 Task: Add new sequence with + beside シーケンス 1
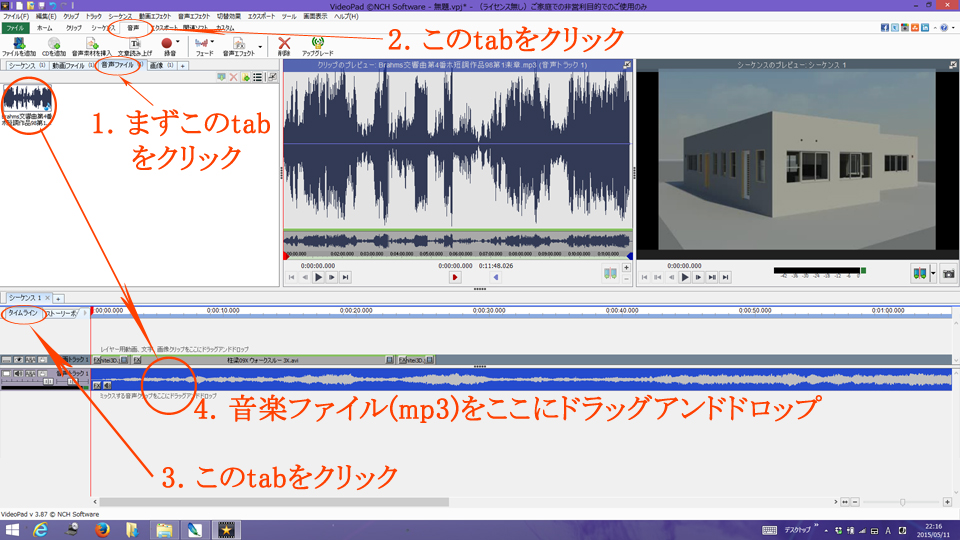[58, 298]
